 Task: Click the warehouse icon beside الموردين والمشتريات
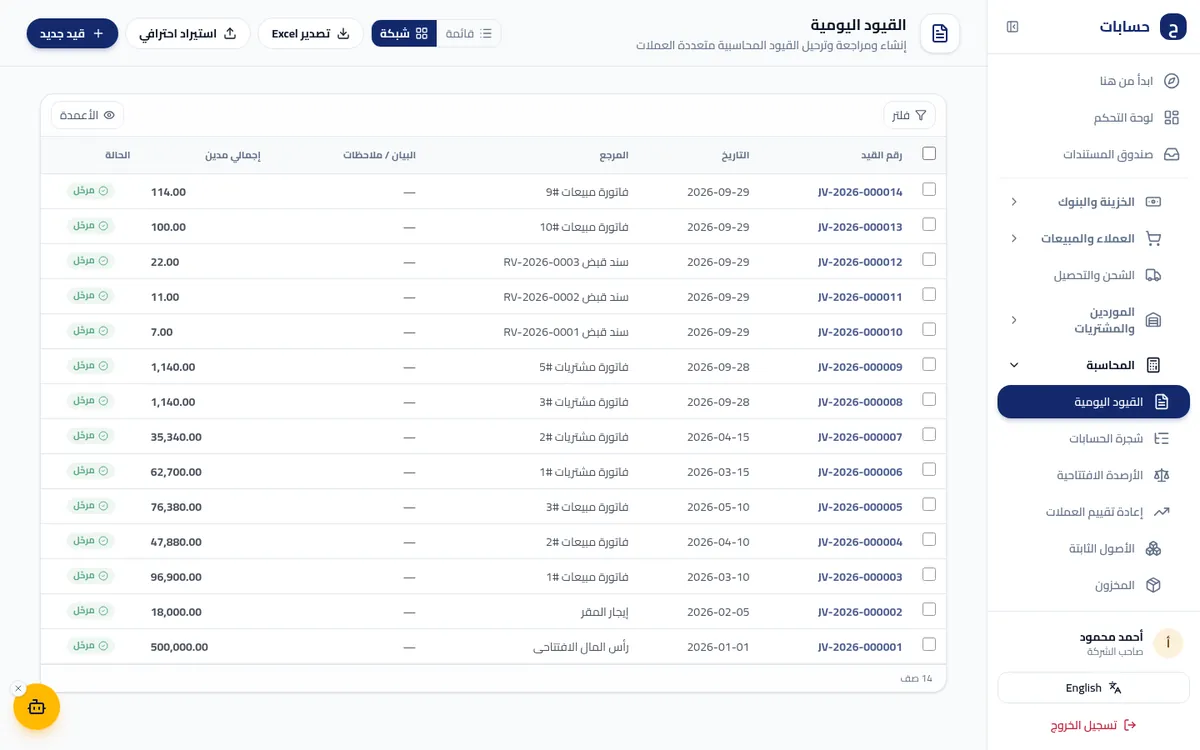tap(1153, 320)
